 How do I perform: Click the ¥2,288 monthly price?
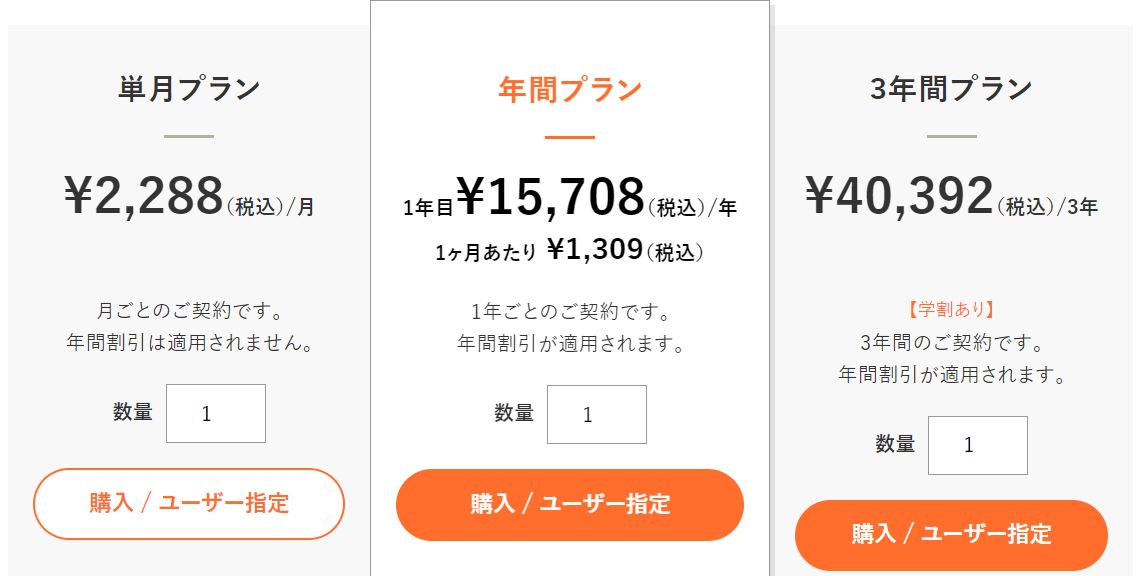(144, 196)
